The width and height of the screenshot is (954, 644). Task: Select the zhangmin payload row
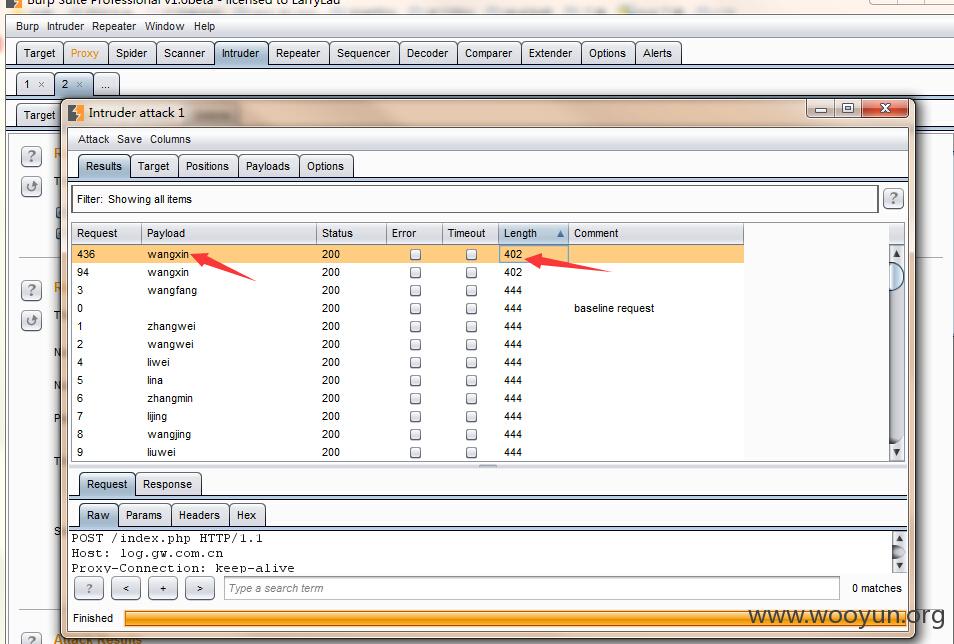pos(408,398)
